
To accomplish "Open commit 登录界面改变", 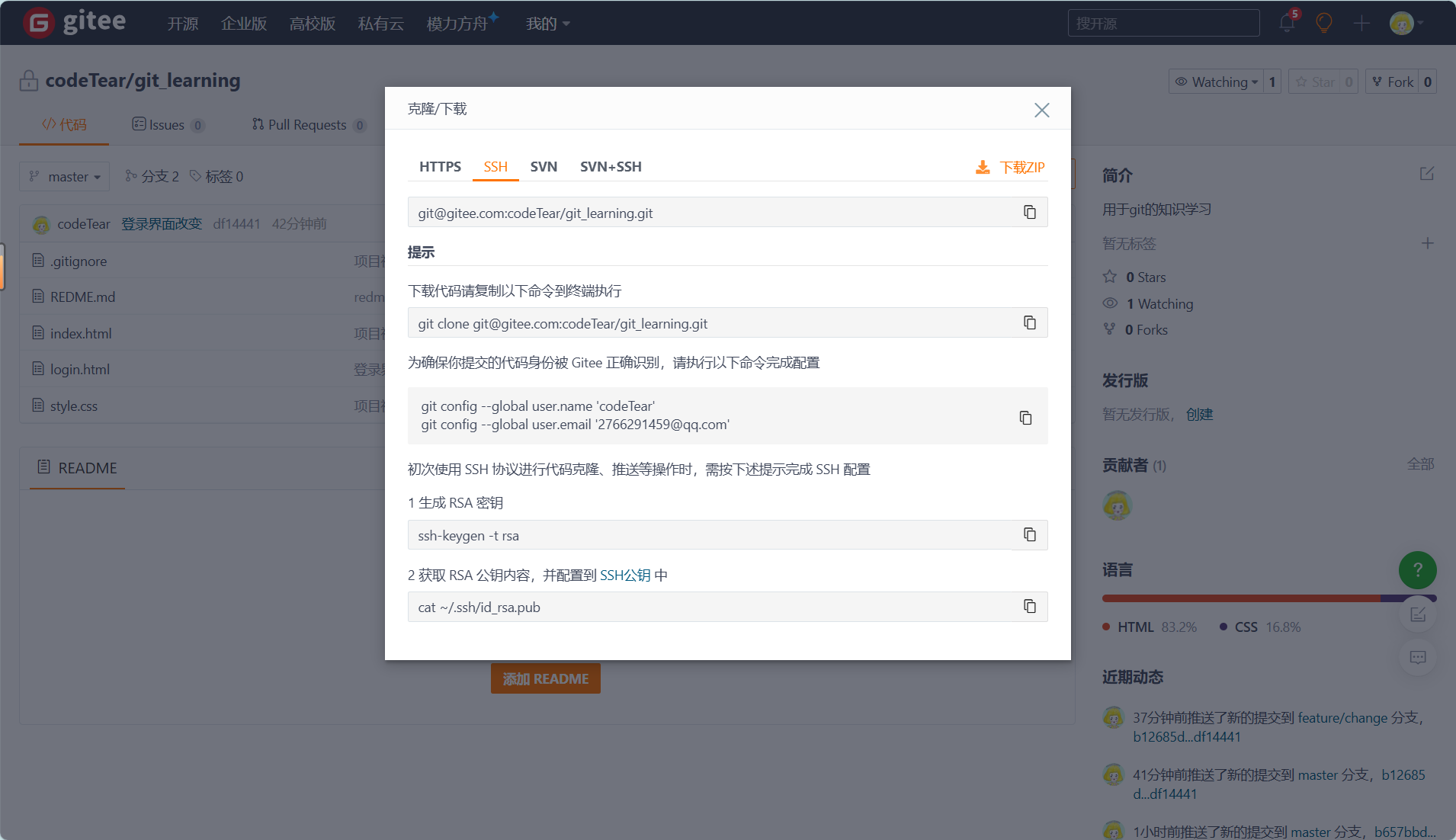I will pos(162,223).
